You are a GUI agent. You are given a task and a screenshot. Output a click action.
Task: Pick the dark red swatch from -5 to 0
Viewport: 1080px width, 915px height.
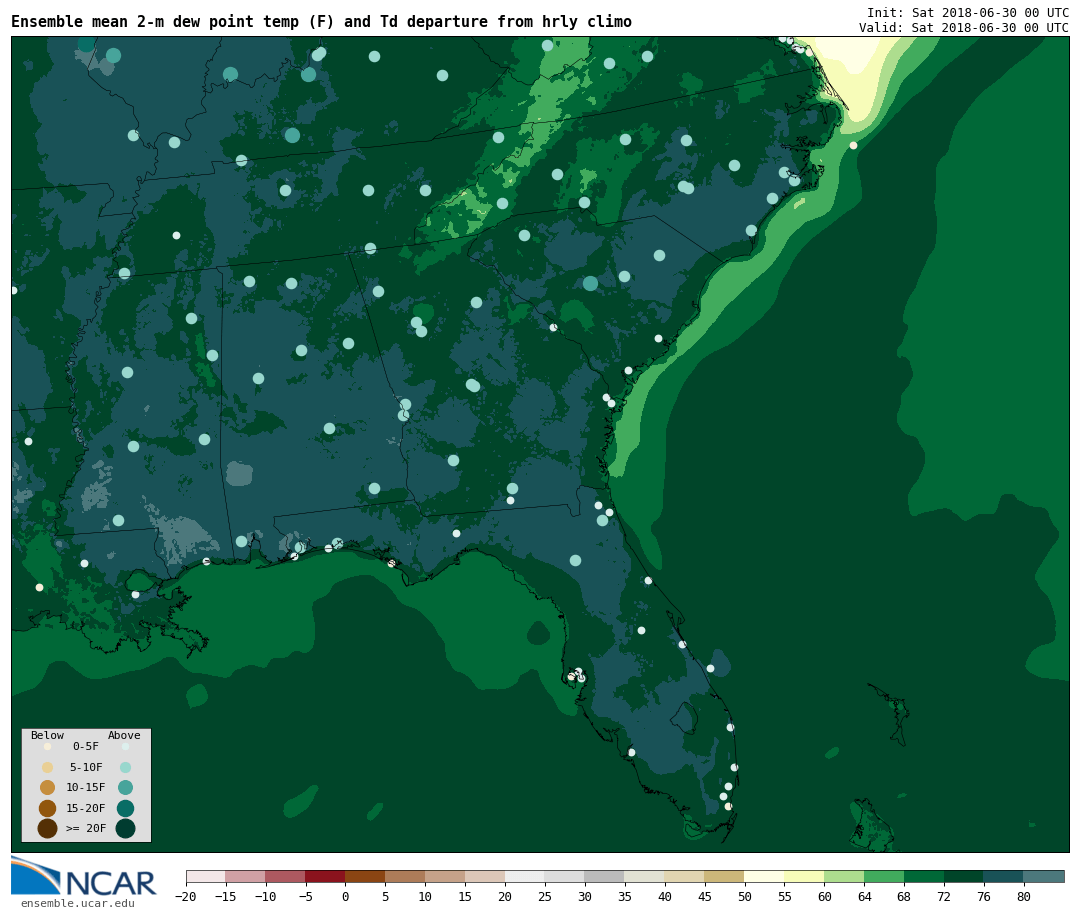pos(326,876)
